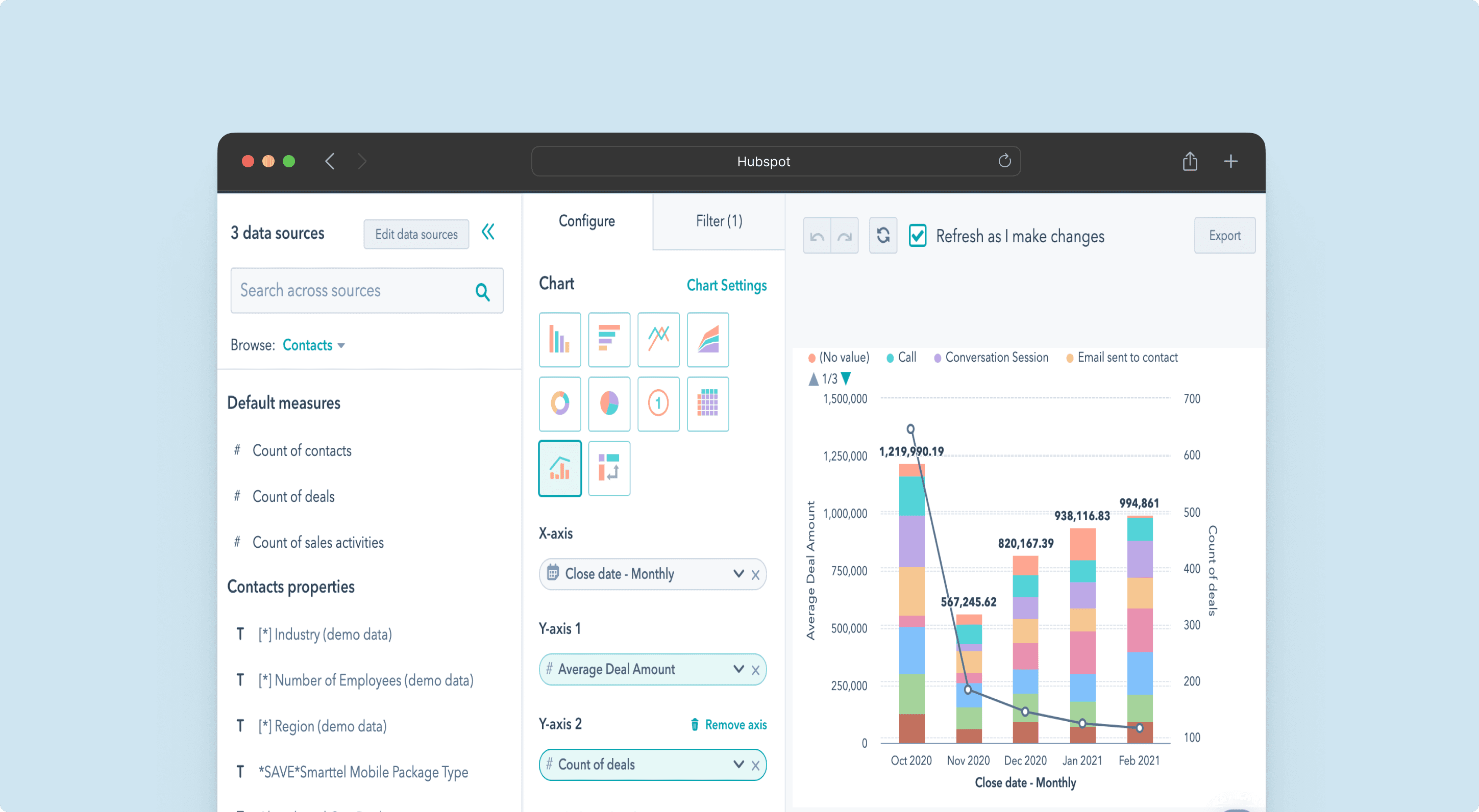Toggle Refresh as I make changes checkbox
The width and height of the screenshot is (1479, 812).
(x=917, y=236)
